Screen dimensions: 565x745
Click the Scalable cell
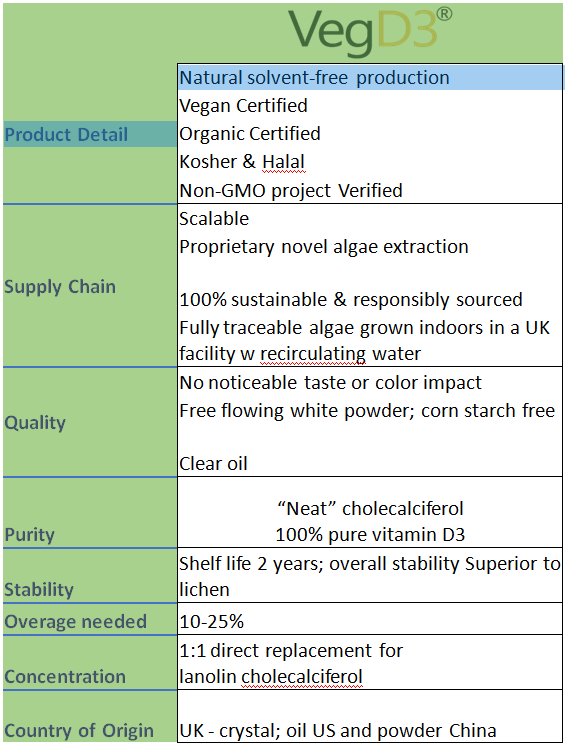click(370, 219)
